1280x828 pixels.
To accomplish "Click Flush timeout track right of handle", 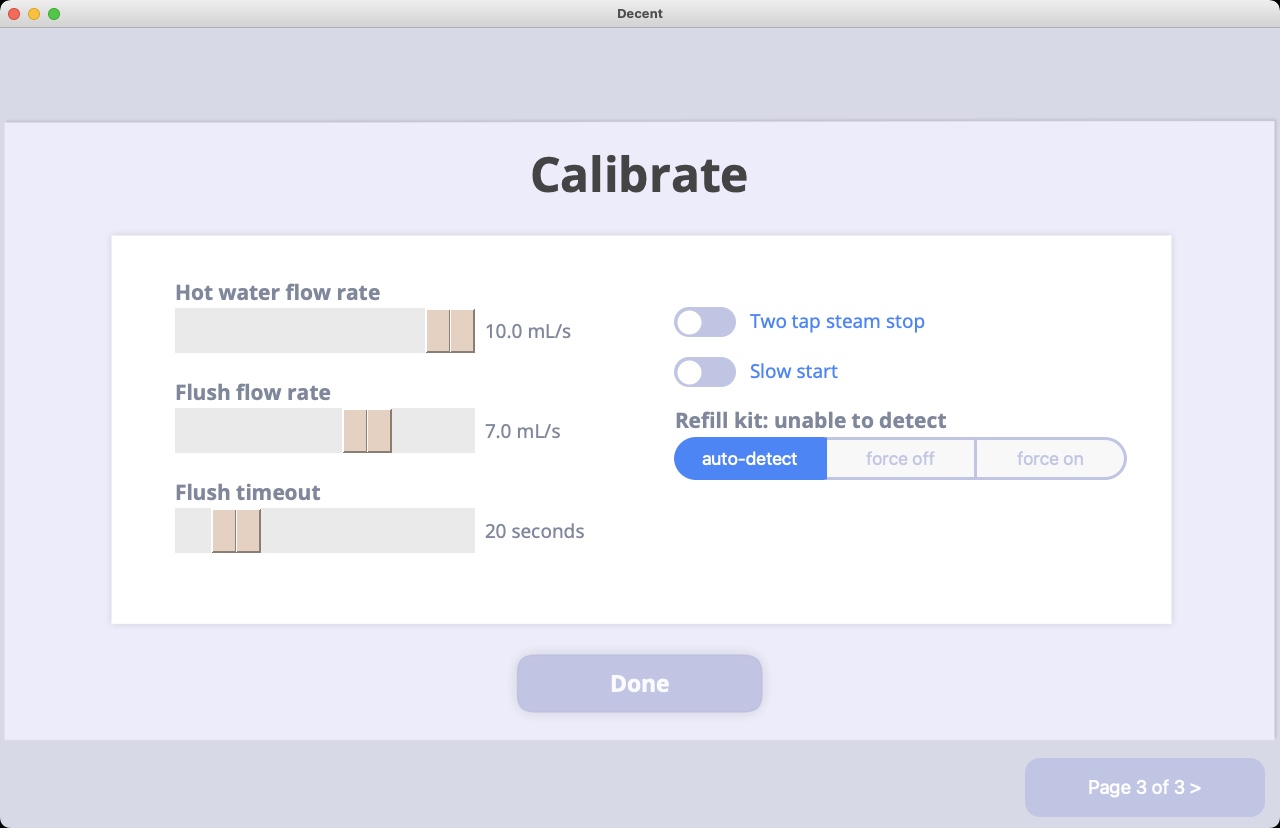I will tap(368, 531).
